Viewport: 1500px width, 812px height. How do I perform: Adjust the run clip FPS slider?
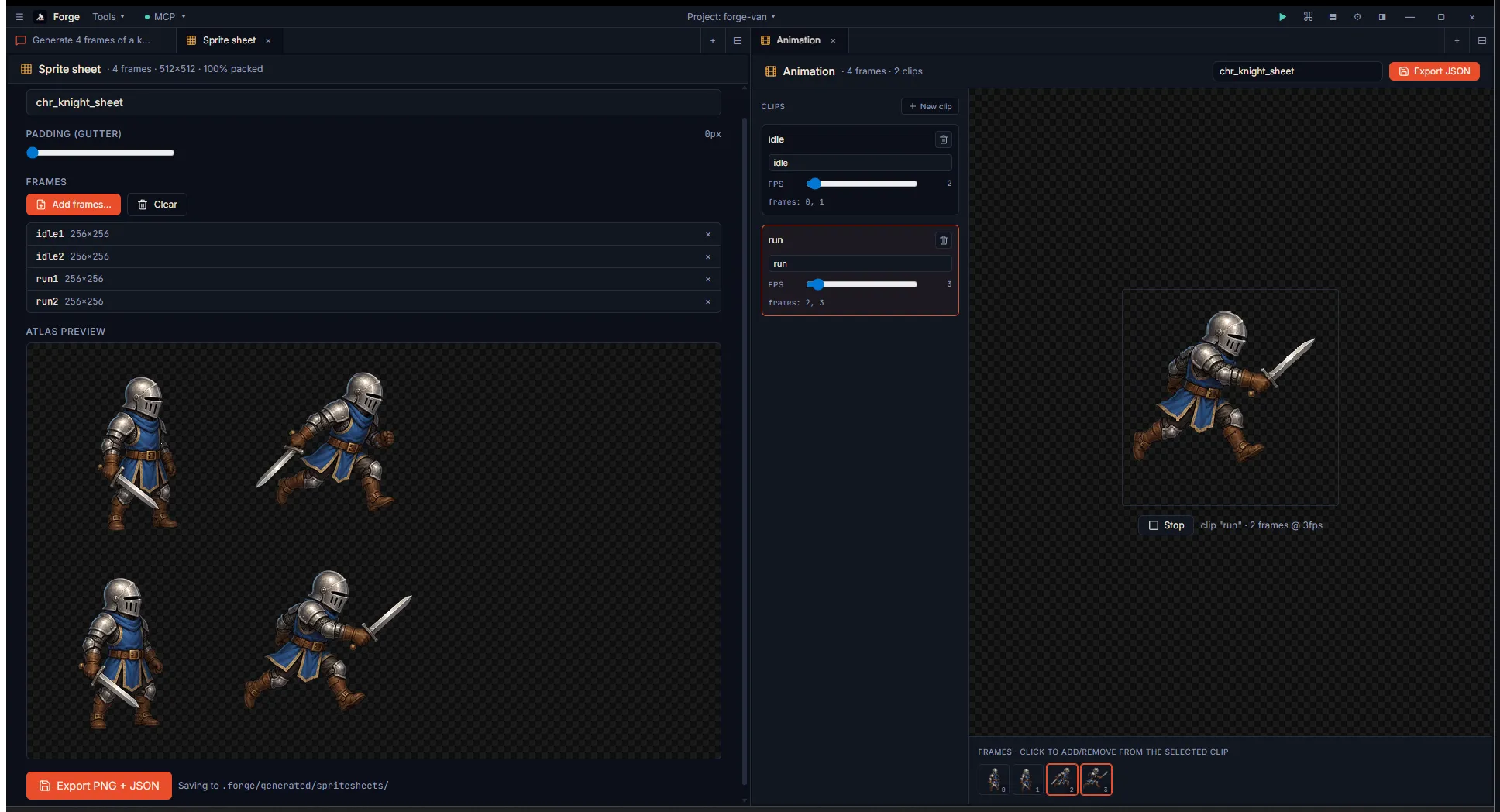pos(862,284)
